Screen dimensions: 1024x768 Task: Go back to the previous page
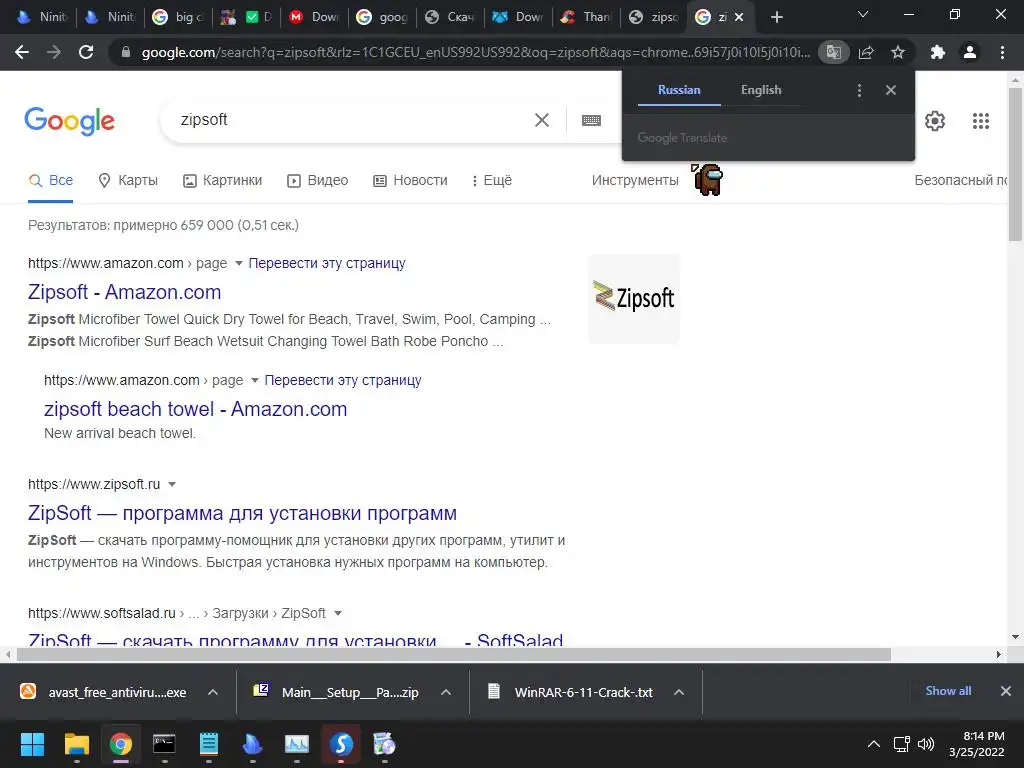point(22,52)
